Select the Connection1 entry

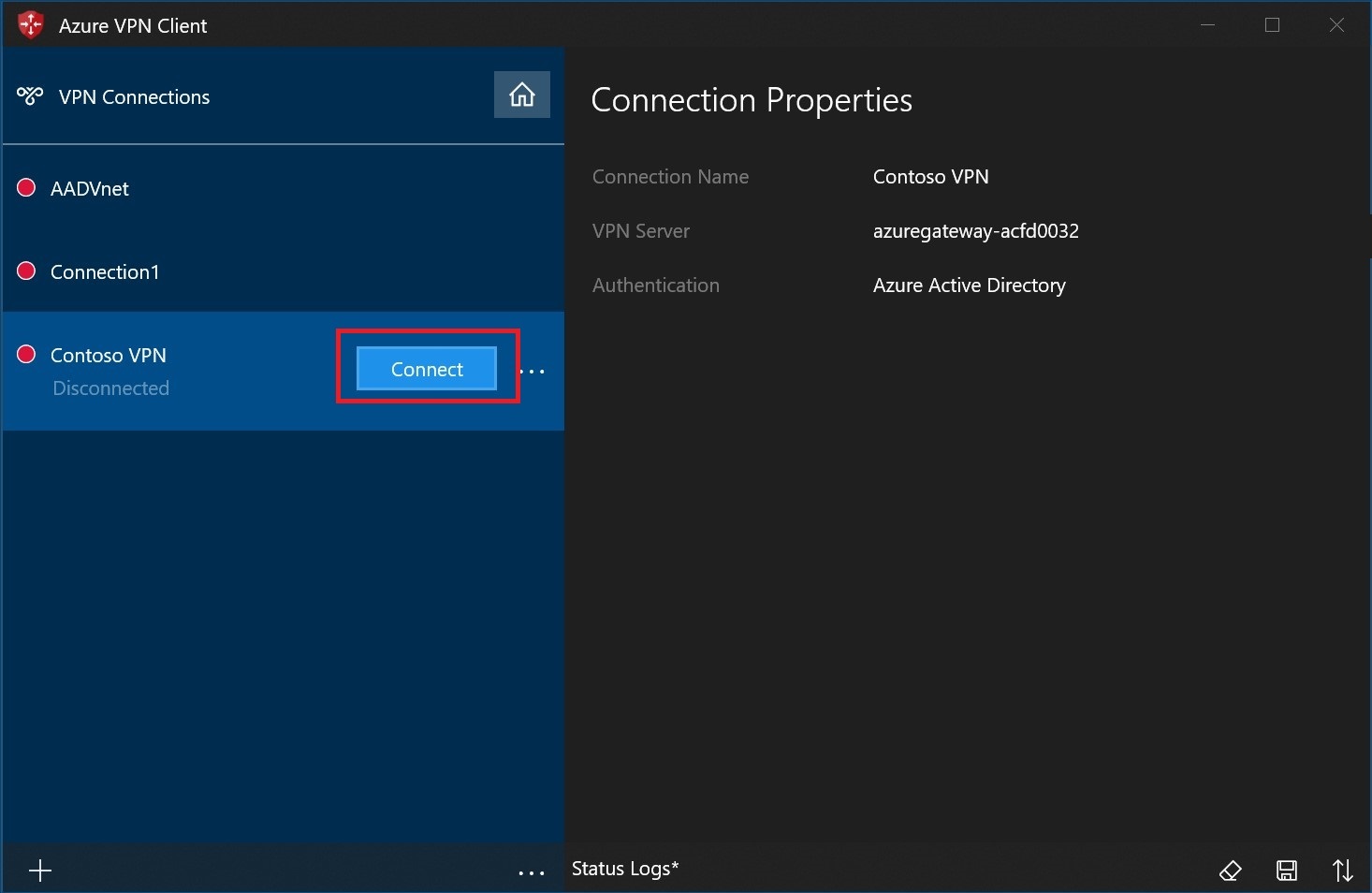[x=105, y=272]
